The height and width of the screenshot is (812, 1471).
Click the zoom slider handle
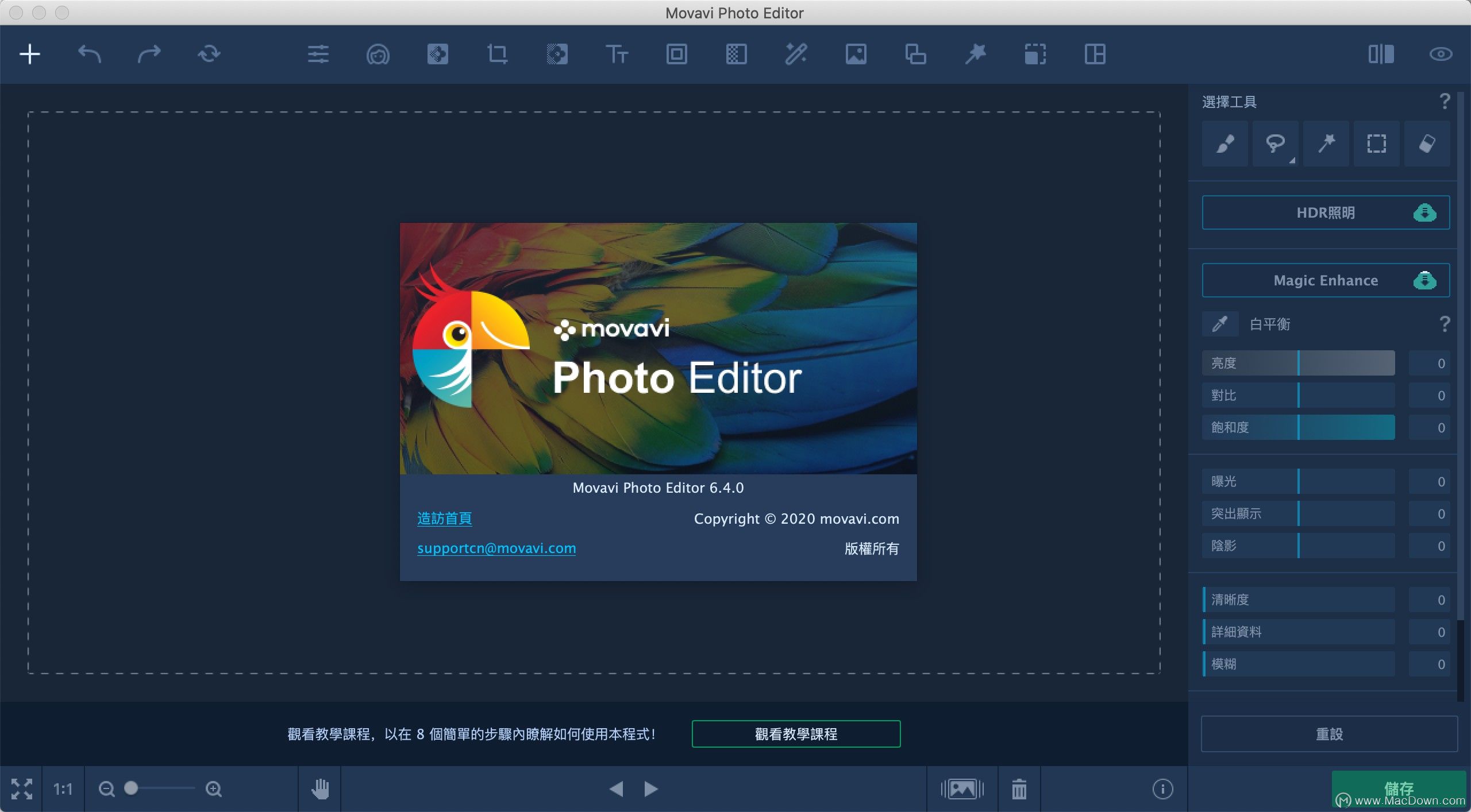[x=131, y=788]
